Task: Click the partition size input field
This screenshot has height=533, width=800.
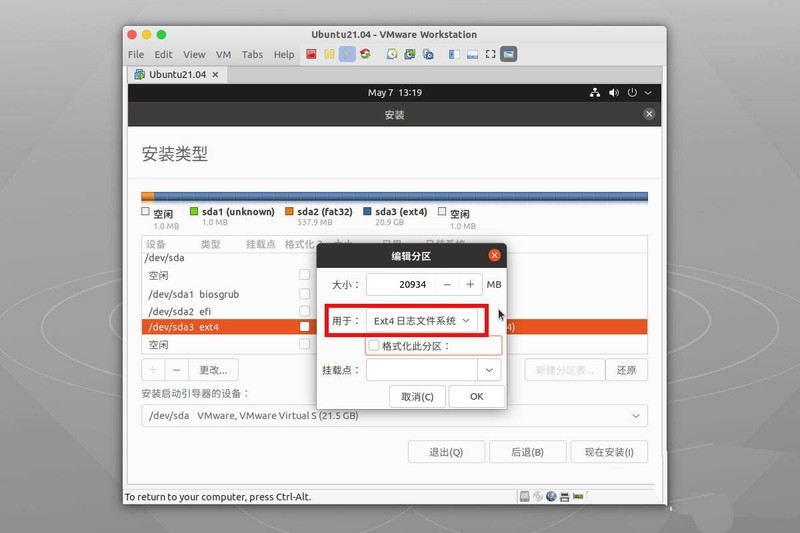Action: 398,284
